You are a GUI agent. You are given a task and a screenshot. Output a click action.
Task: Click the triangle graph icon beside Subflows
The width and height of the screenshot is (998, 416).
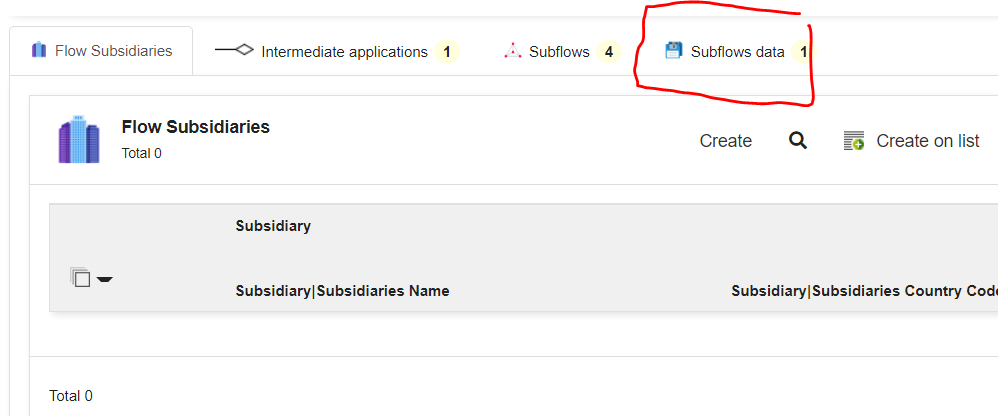pos(513,51)
